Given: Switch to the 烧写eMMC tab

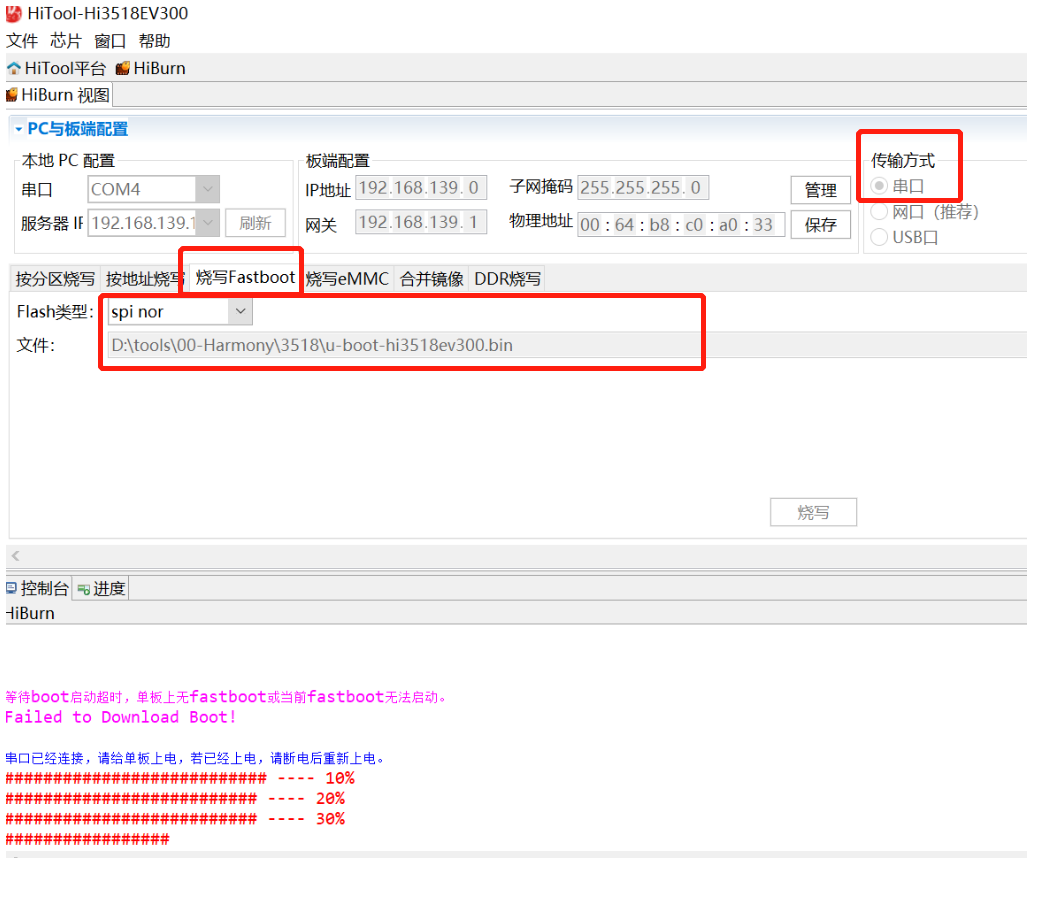Looking at the screenshot, I should point(347,279).
